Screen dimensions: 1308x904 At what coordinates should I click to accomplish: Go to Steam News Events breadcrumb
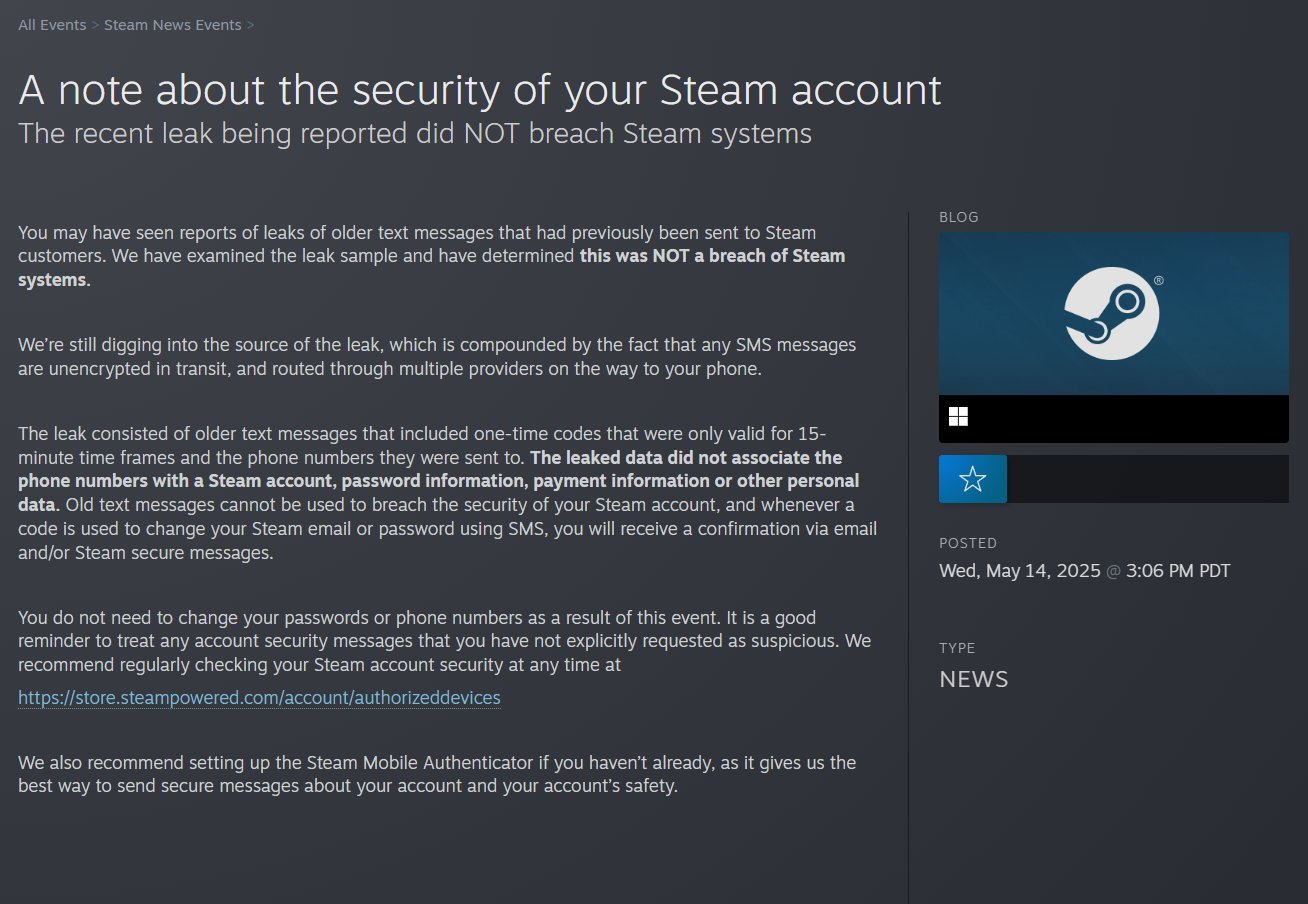tap(173, 25)
